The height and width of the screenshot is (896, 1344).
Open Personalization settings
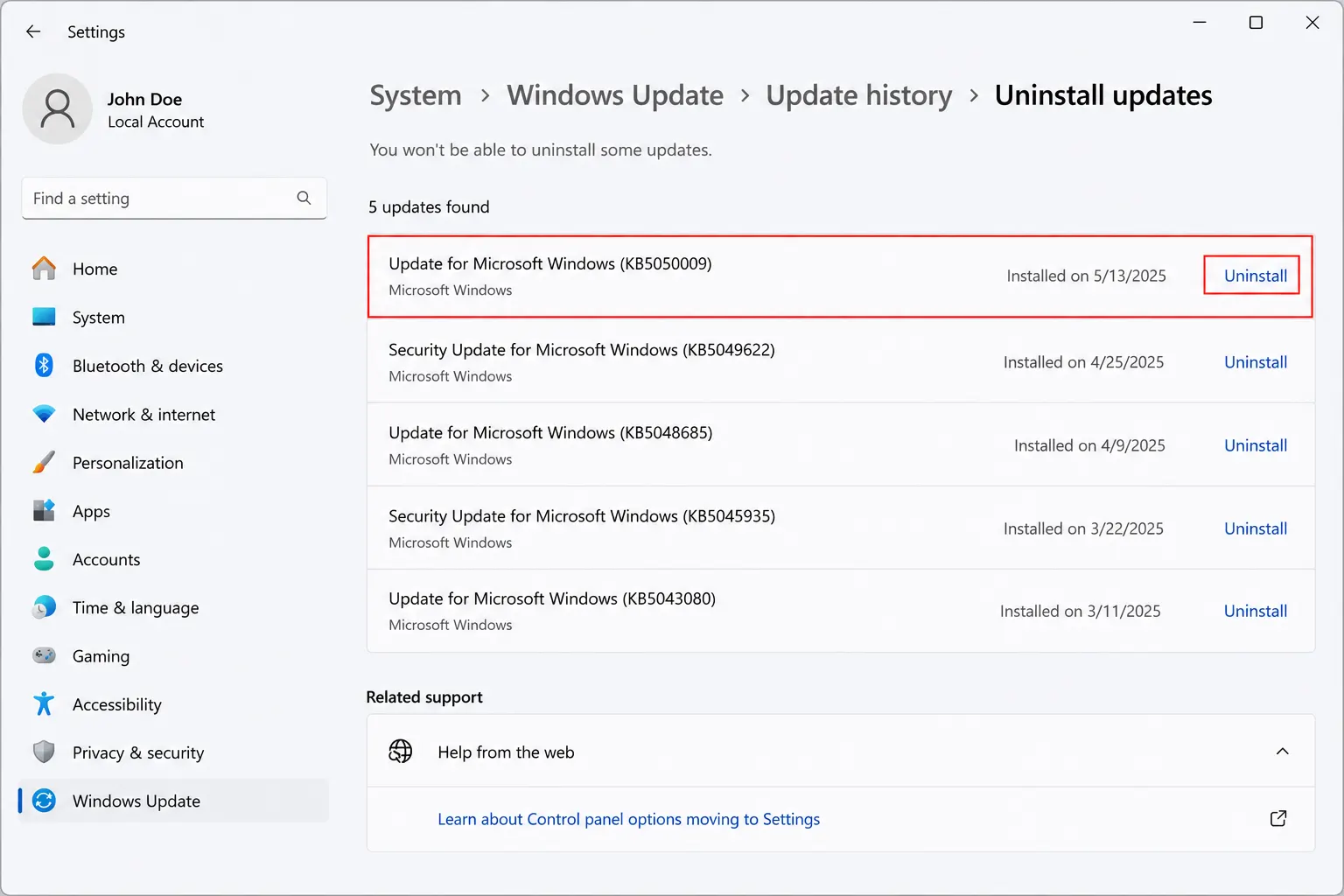click(x=128, y=463)
